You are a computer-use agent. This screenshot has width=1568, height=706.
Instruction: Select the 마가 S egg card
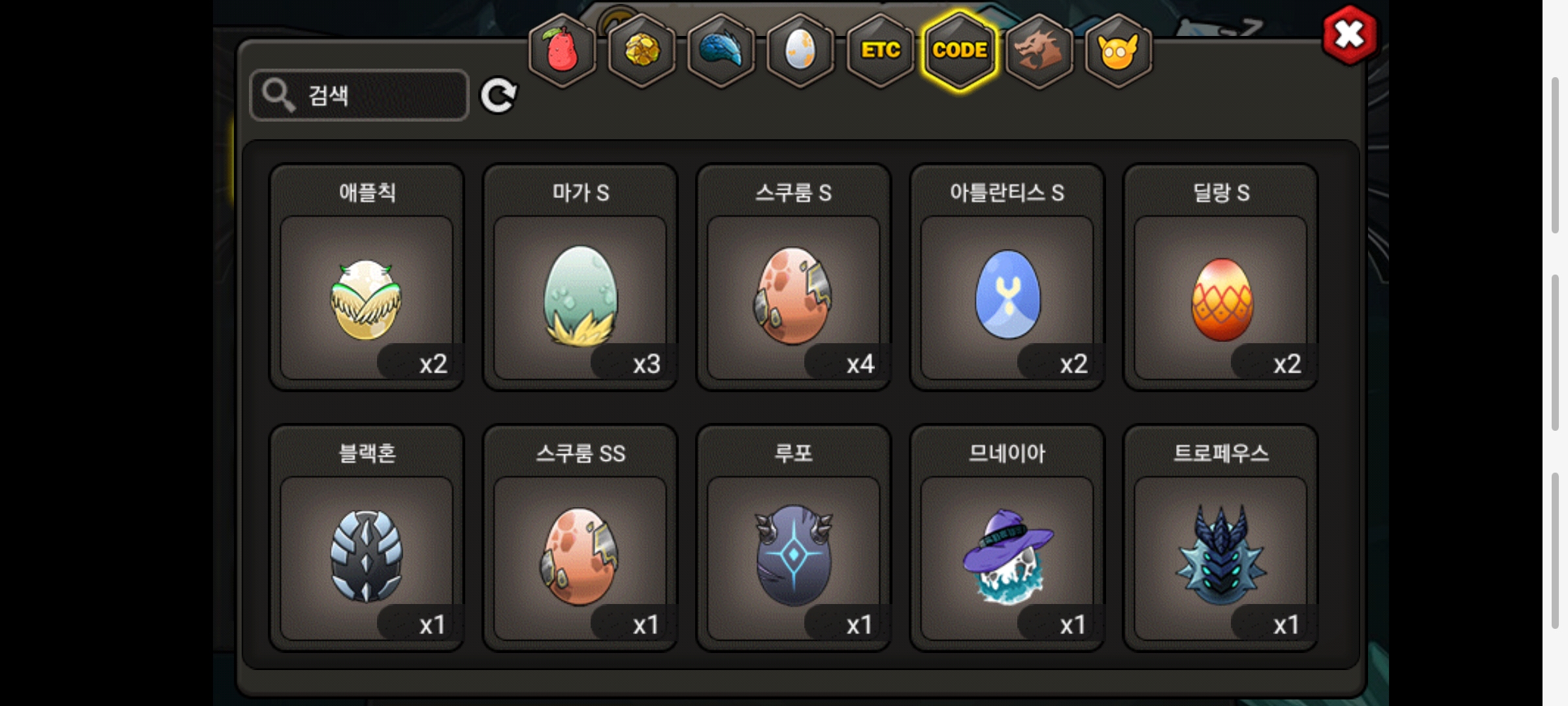pos(580,277)
